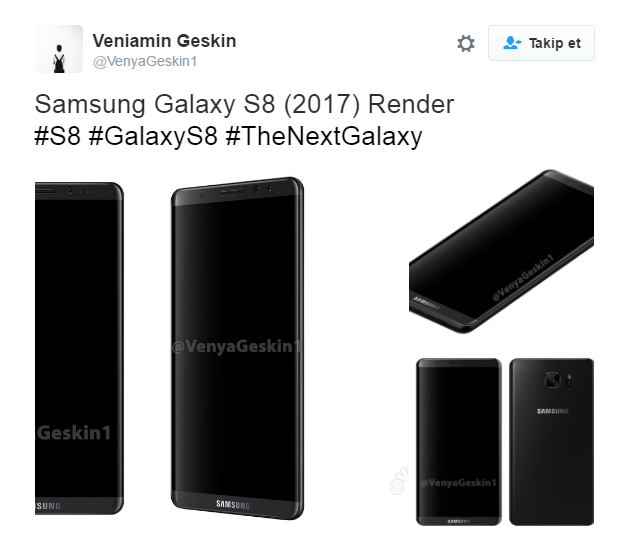Open the cropped left phone image

[79, 348]
